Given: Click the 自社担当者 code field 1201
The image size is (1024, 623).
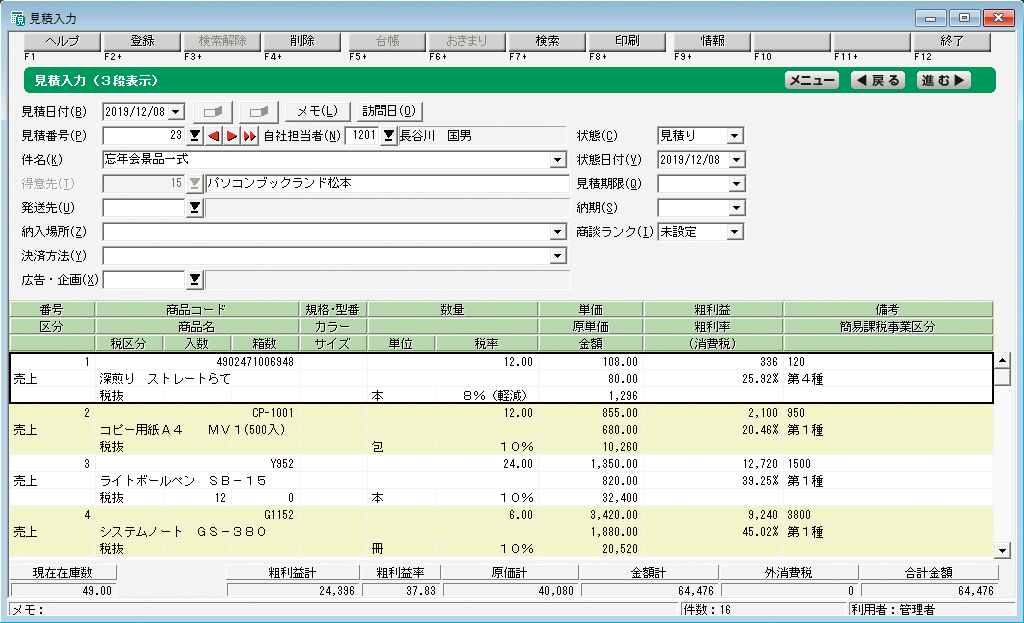Looking at the screenshot, I should (x=362, y=136).
